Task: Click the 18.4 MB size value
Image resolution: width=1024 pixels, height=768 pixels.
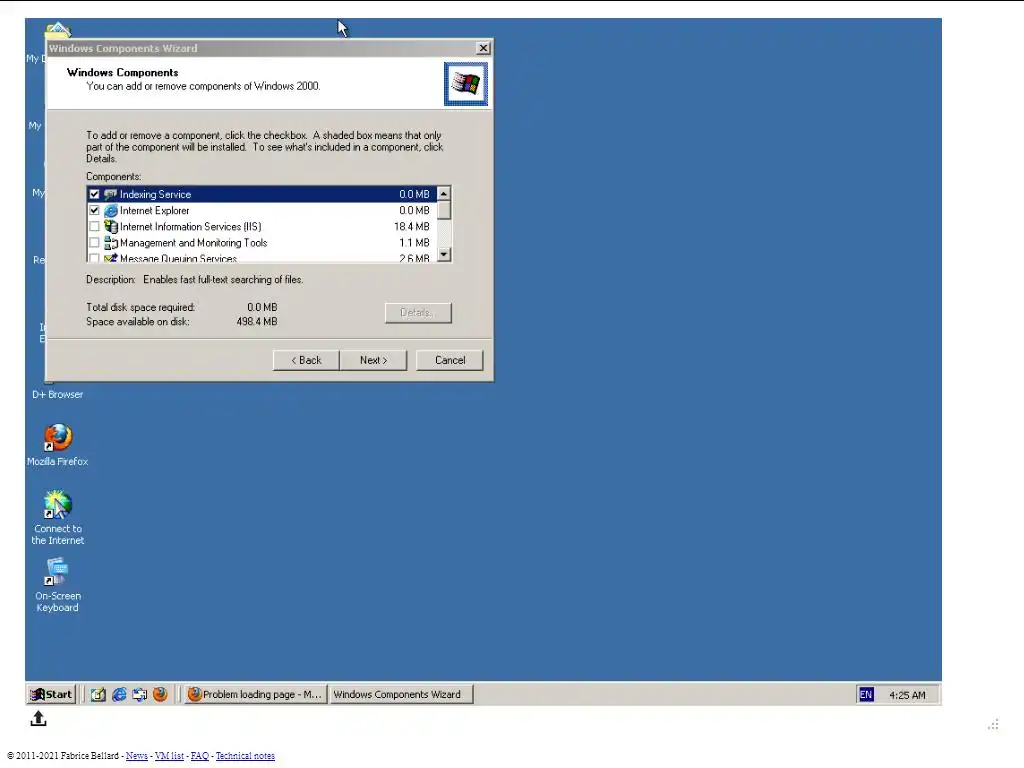Action: click(x=411, y=227)
